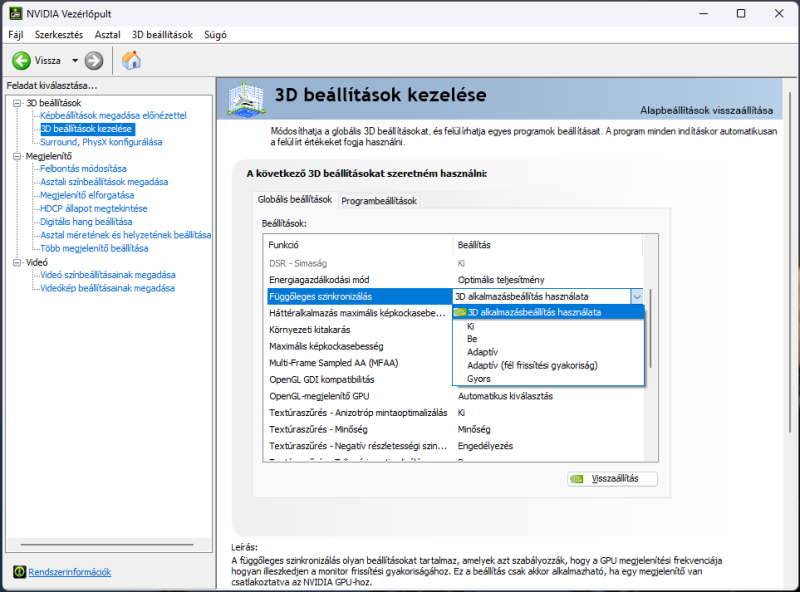Click the Rendszerinformációk link
This screenshot has width=800, height=592.
click(70, 572)
